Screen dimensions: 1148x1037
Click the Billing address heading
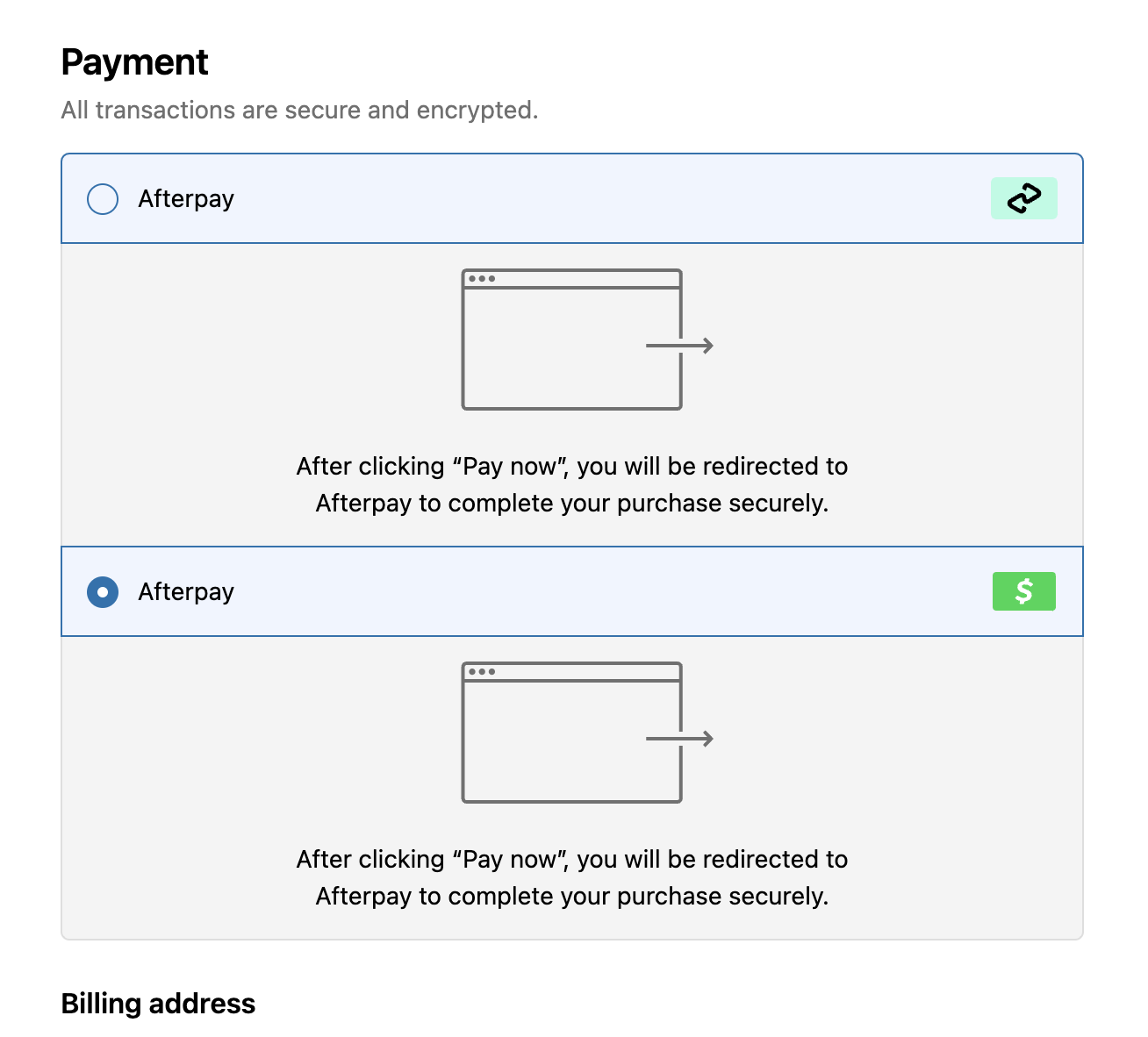coord(158,1004)
